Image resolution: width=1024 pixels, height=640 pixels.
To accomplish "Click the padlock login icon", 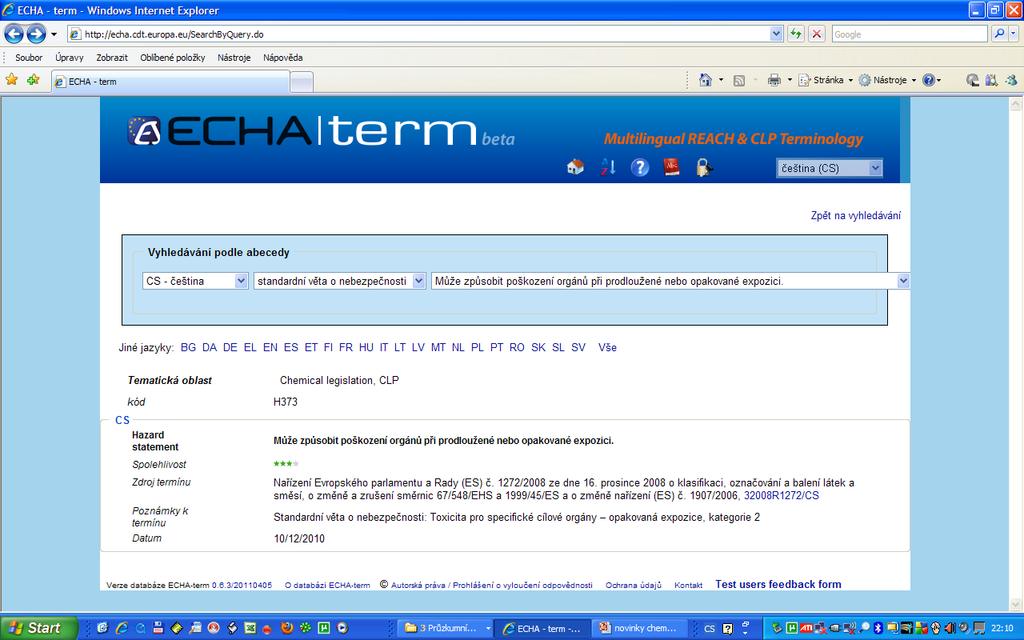I will click(704, 167).
